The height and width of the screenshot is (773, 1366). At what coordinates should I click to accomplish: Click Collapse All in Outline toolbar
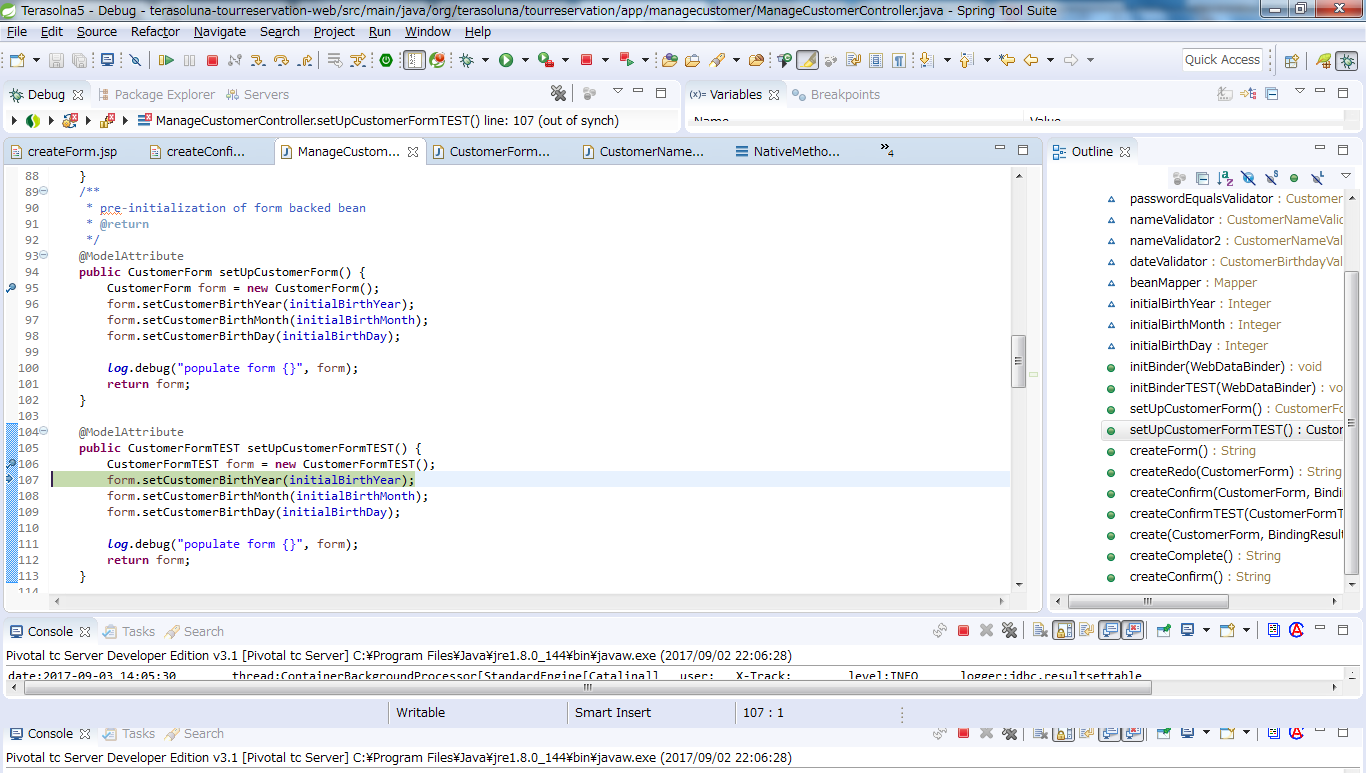1202,178
